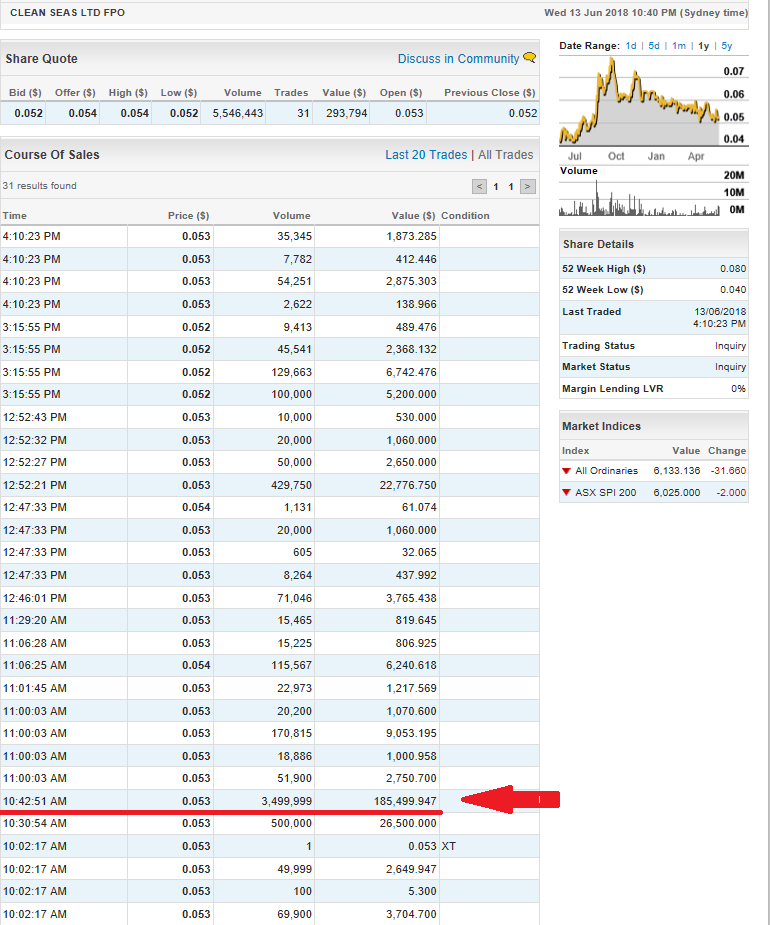Set chart date range to 5d
The height and width of the screenshot is (925, 770).
tap(654, 45)
